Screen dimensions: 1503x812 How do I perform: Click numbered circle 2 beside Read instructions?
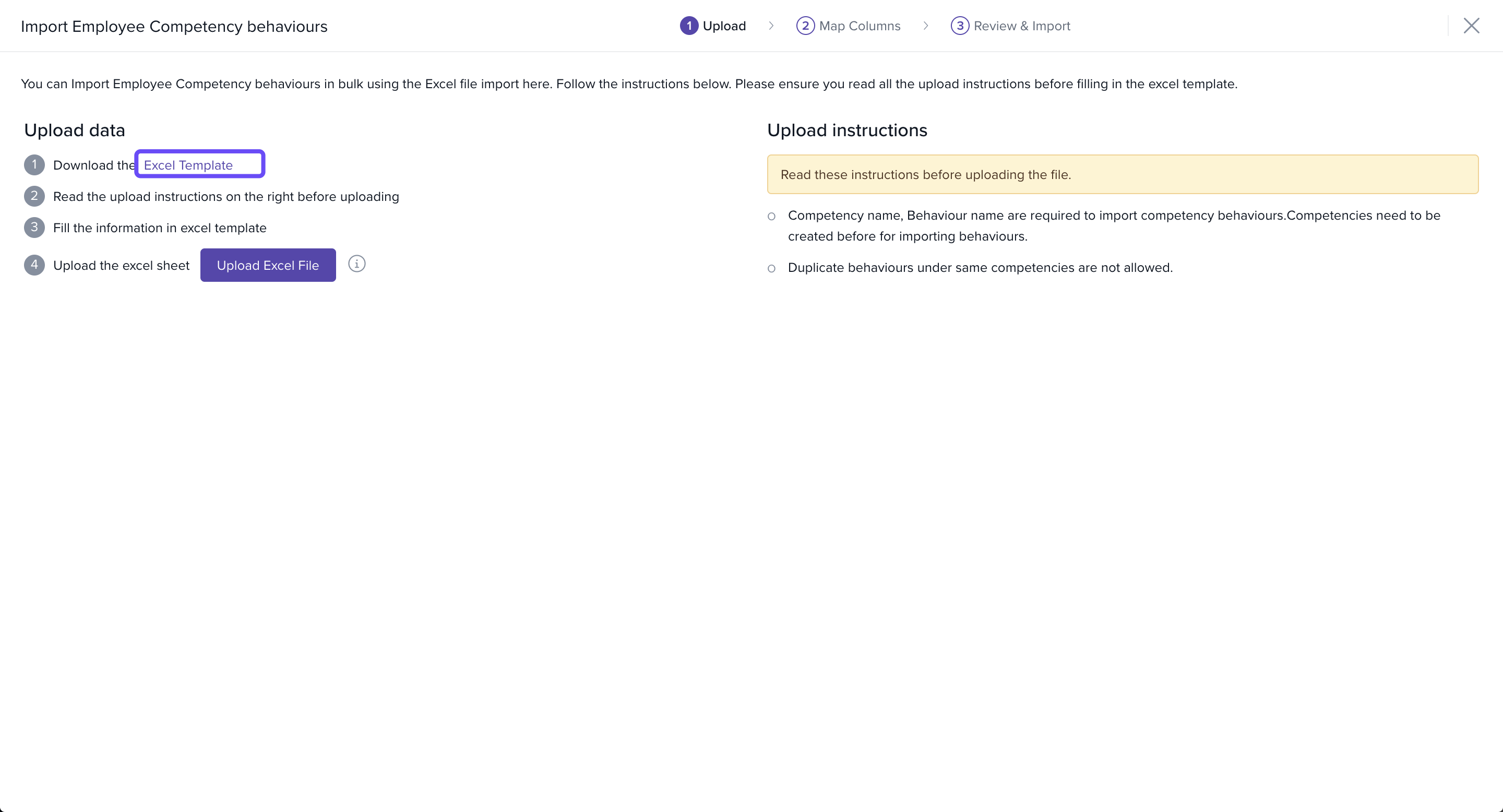pos(34,196)
